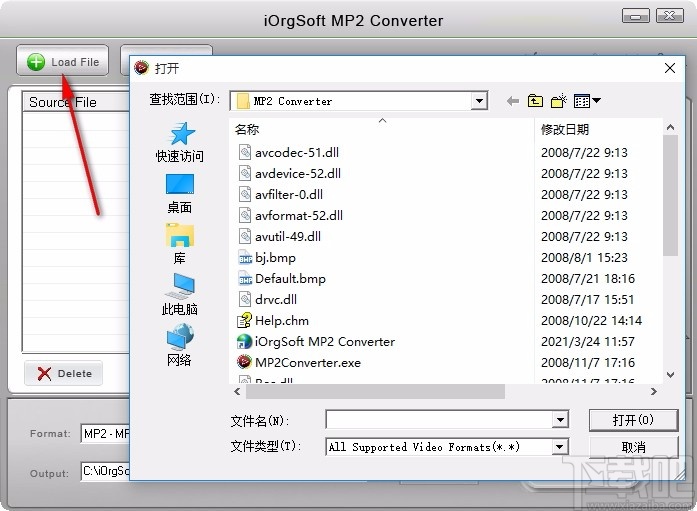The height and width of the screenshot is (511, 697).
Task: Select avcodec-51.dll file
Action: click(296, 152)
